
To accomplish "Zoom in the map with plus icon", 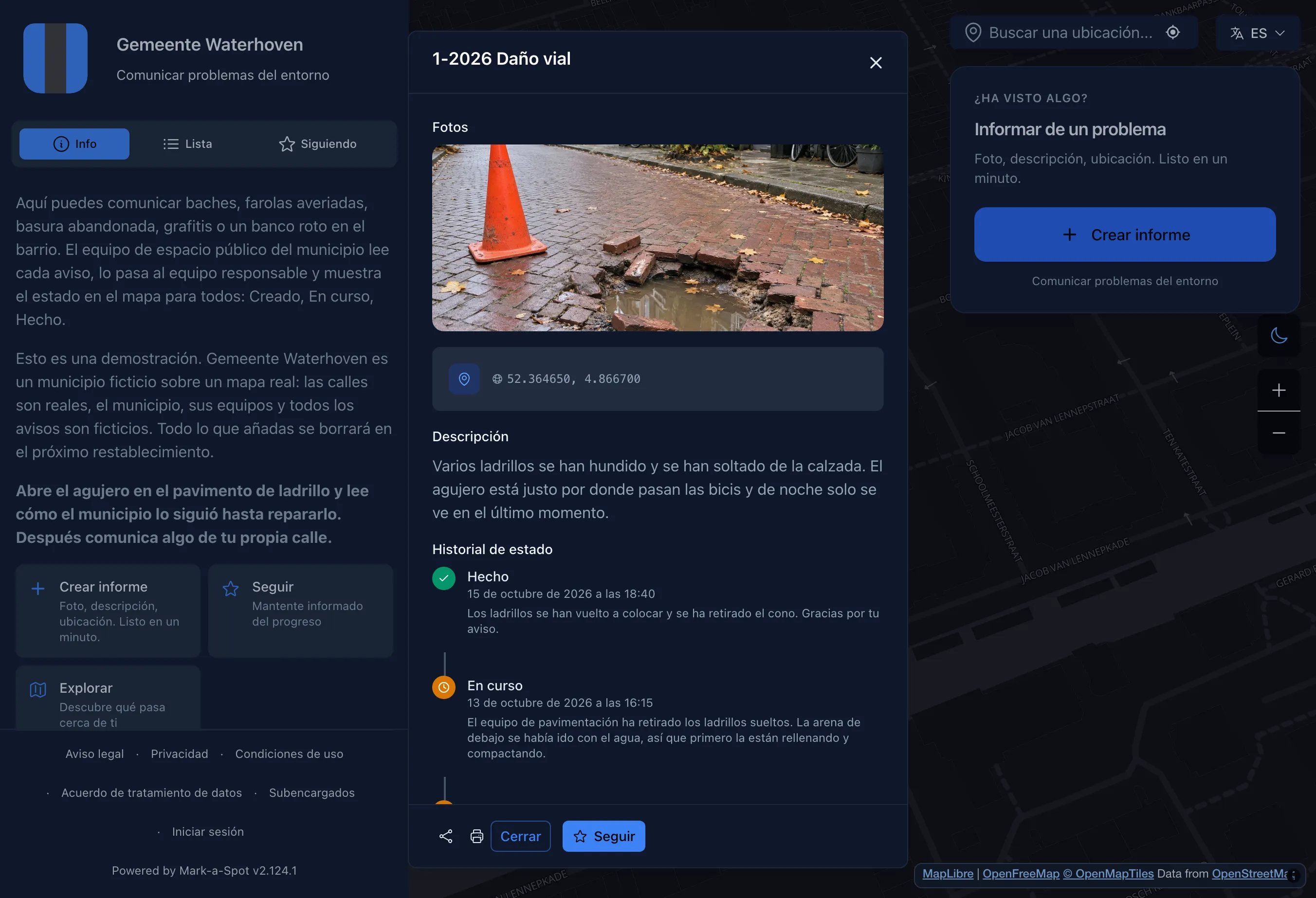I will pos(1279,390).
